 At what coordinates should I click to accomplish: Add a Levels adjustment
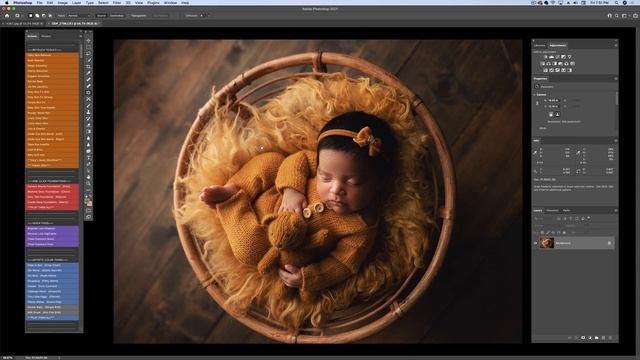(x=551, y=57)
